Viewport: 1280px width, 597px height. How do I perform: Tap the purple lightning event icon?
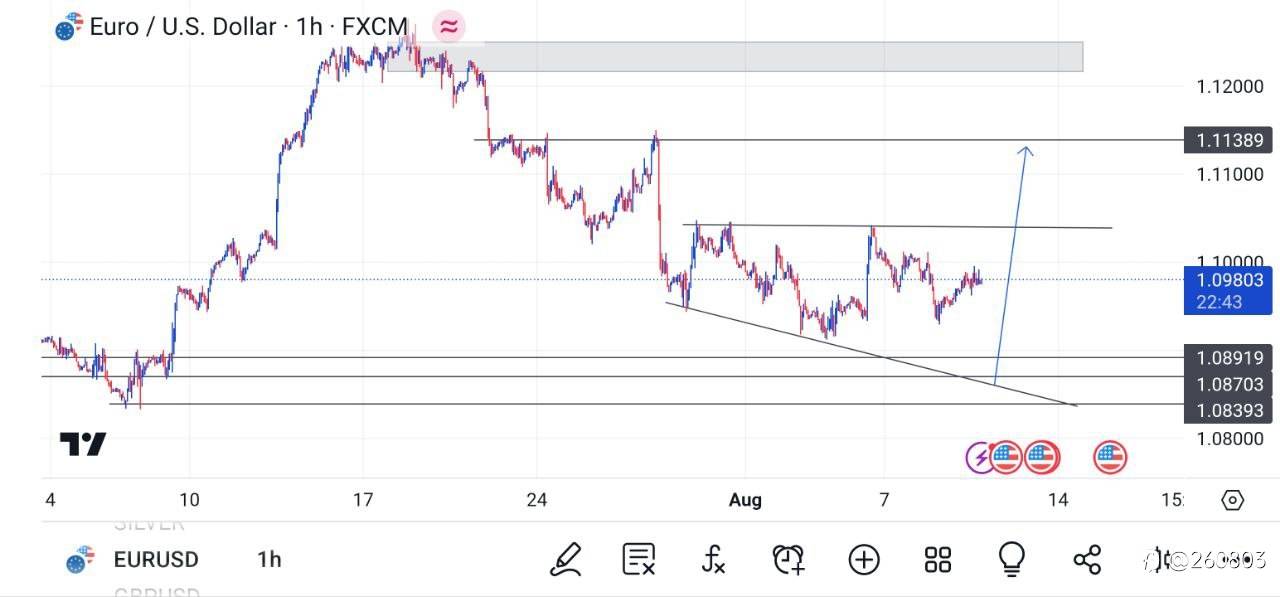[x=979, y=458]
